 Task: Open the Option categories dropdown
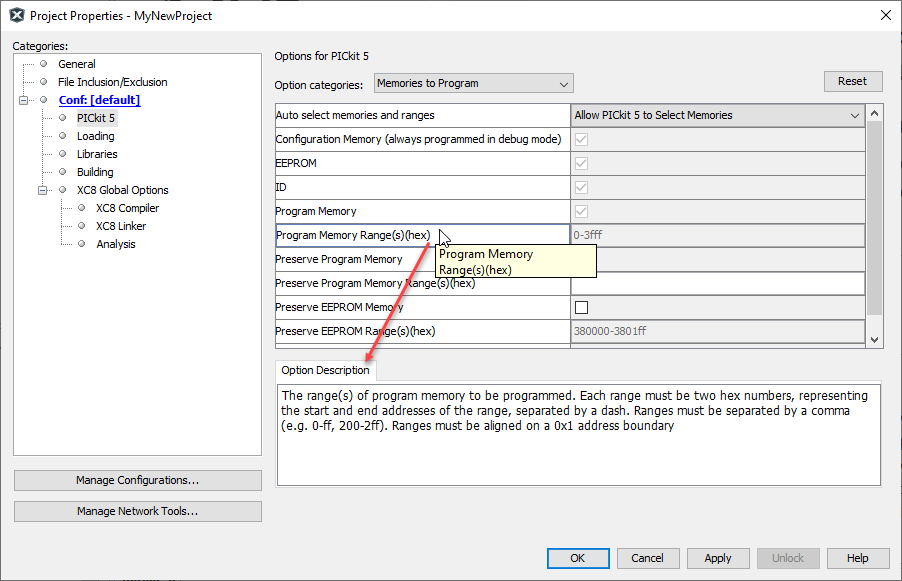(x=473, y=83)
